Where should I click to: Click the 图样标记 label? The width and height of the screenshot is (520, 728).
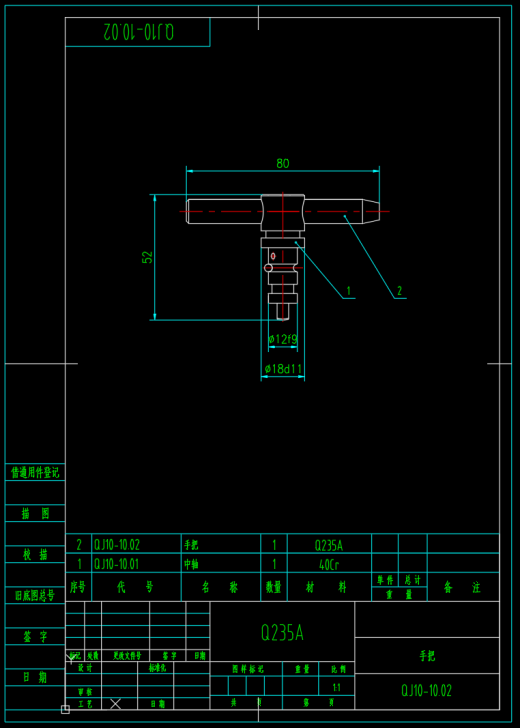248,669
